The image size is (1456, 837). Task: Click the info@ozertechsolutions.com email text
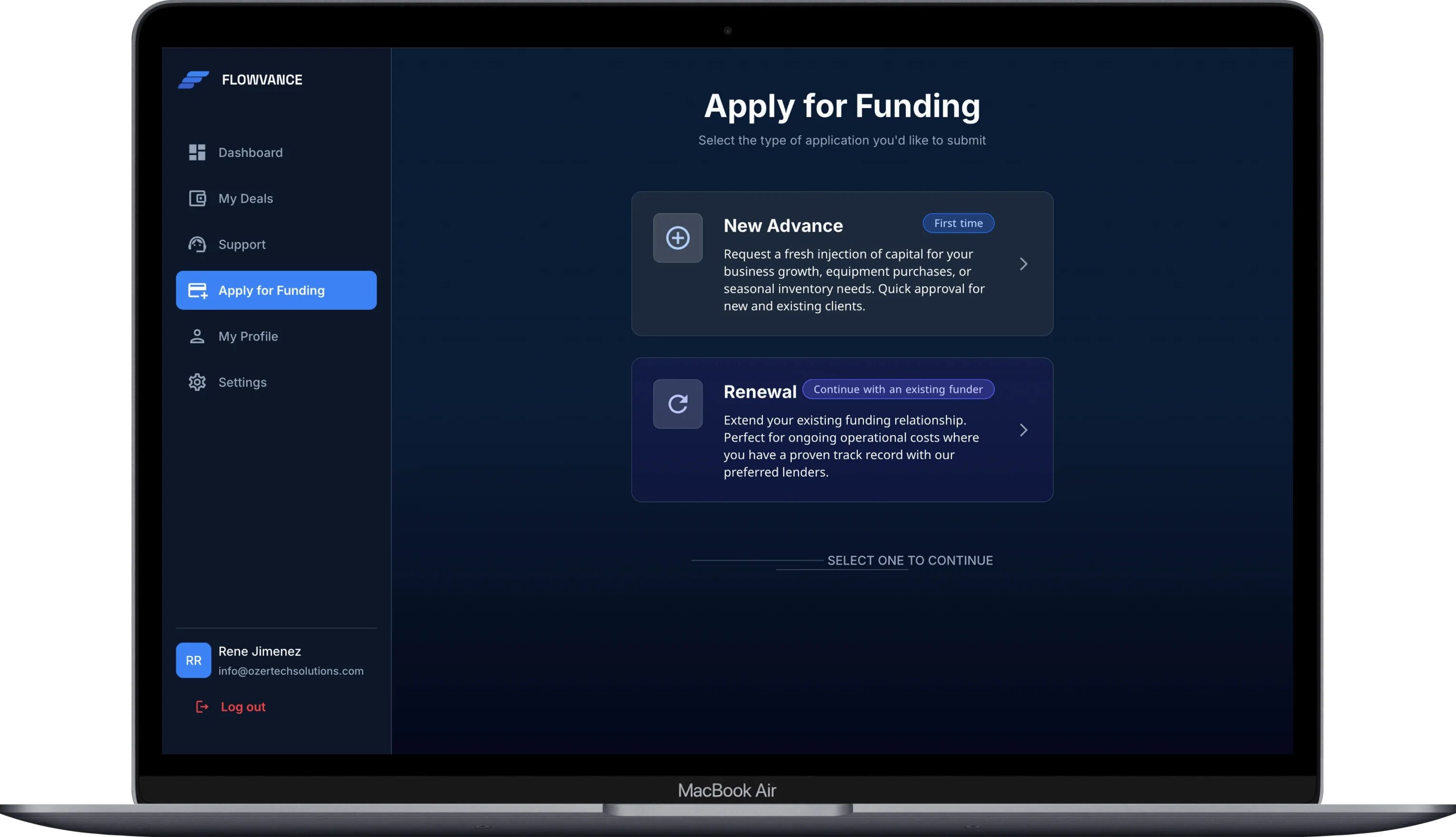[x=291, y=671]
